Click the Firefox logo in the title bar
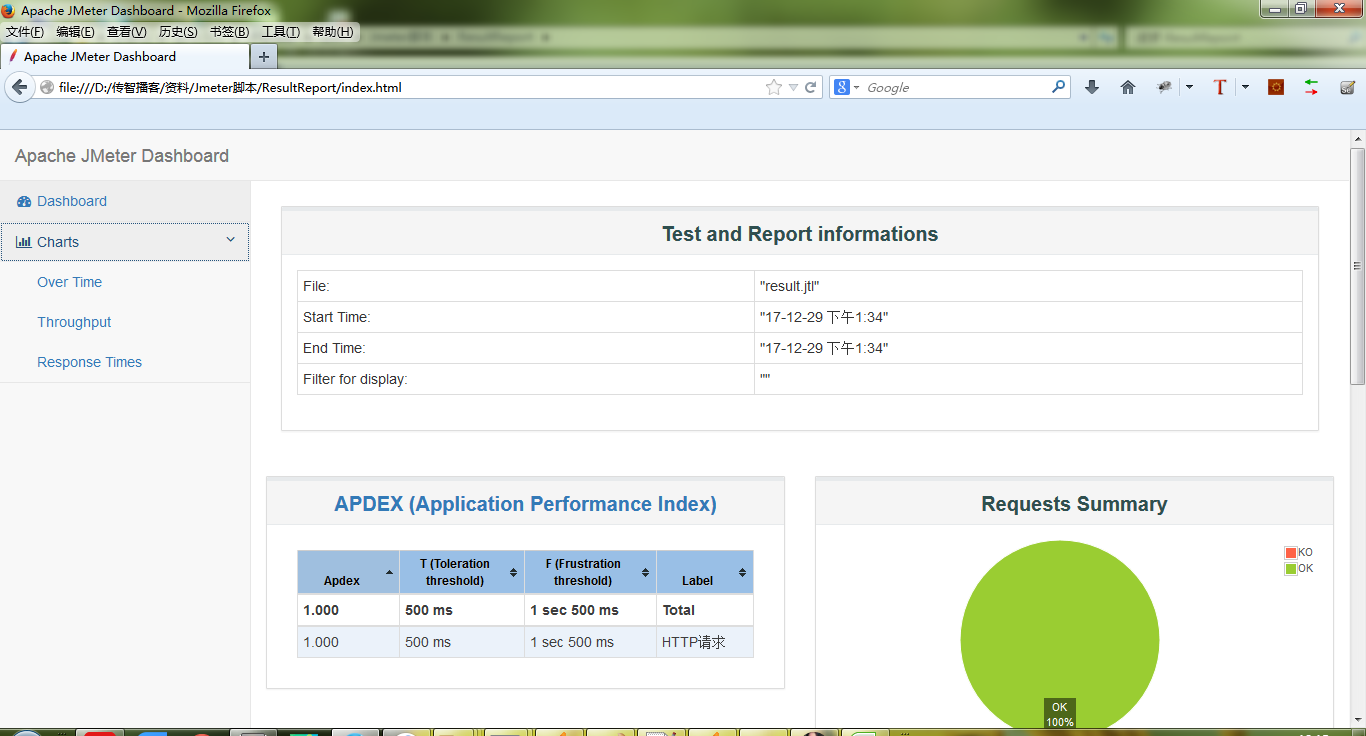1366x736 pixels. 9,10
